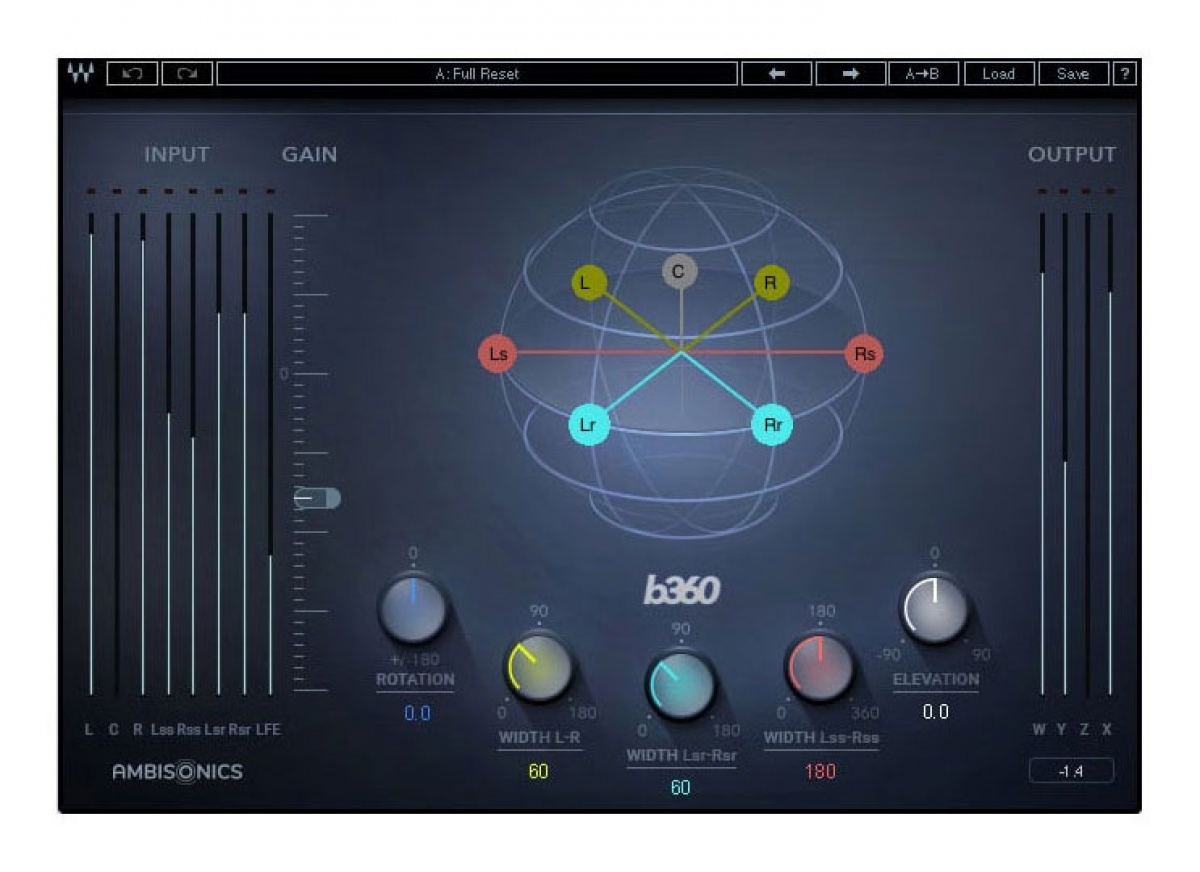The width and height of the screenshot is (1200, 872).
Task: Edit the Width Lsr-Rsr value 60
Action: tap(681, 788)
